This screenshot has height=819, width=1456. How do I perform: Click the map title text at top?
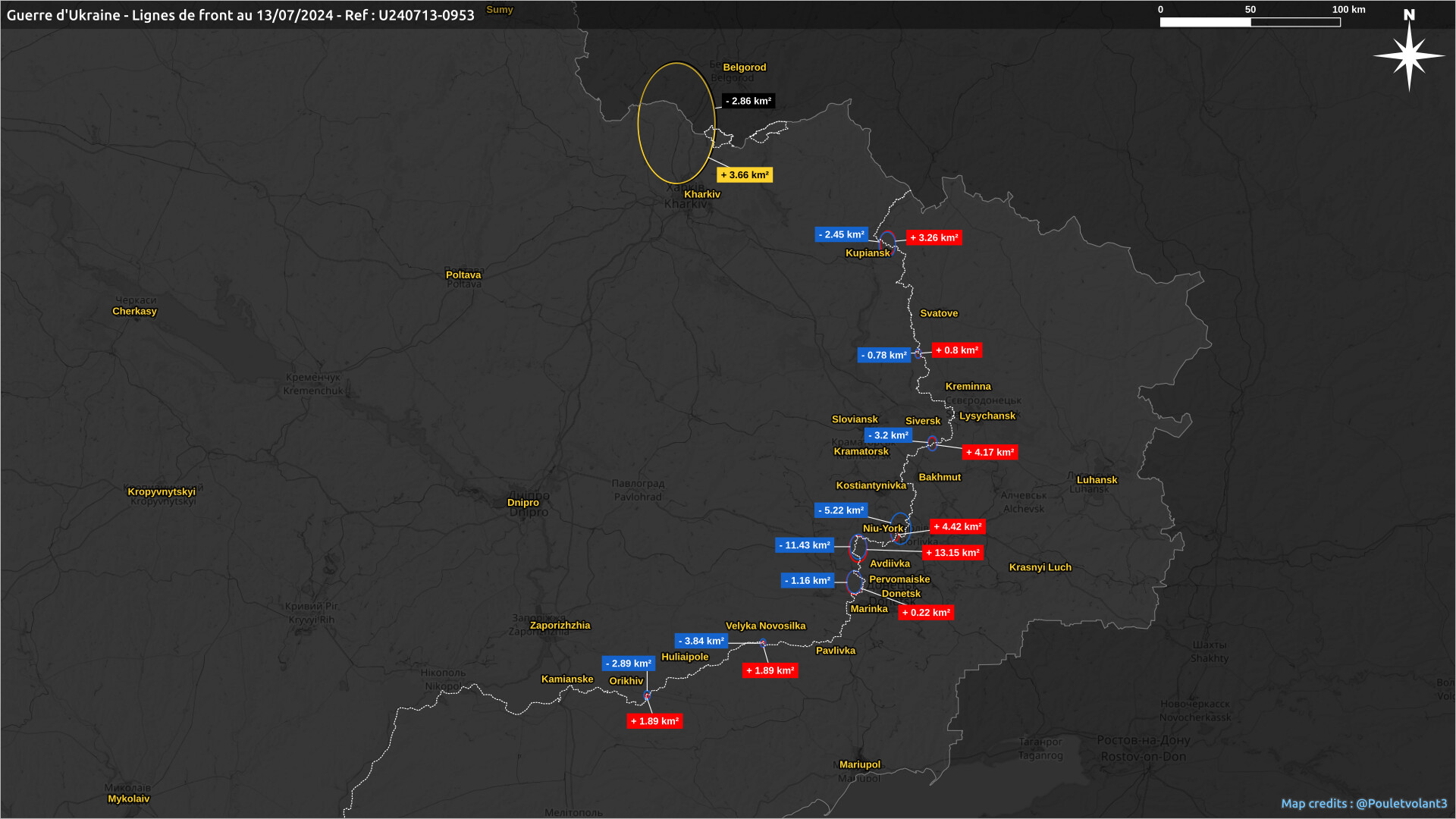click(x=240, y=15)
